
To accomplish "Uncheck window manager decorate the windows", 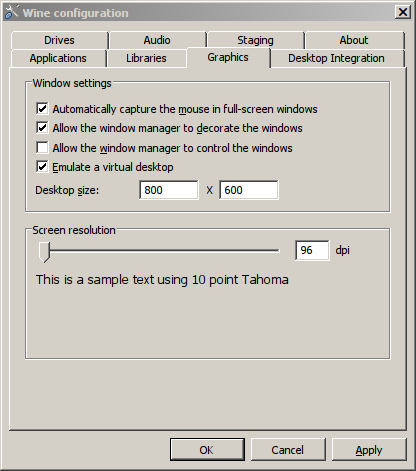I will (42, 128).
